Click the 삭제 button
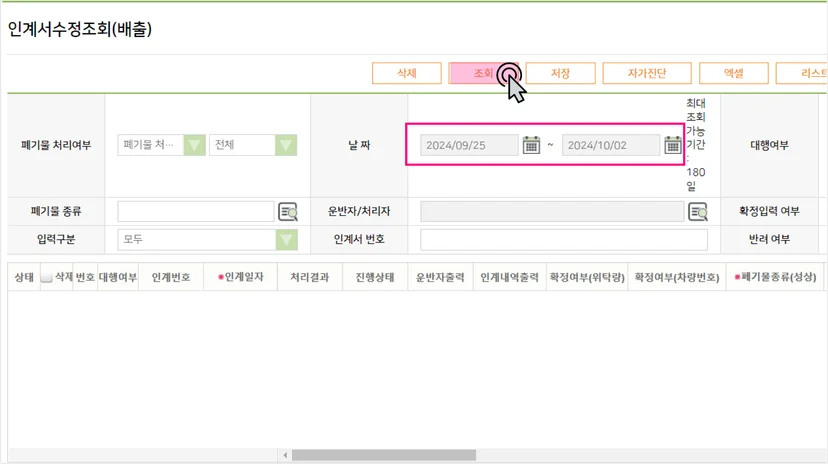The width and height of the screenshot is (828, 464). click(x=407, y=73)
